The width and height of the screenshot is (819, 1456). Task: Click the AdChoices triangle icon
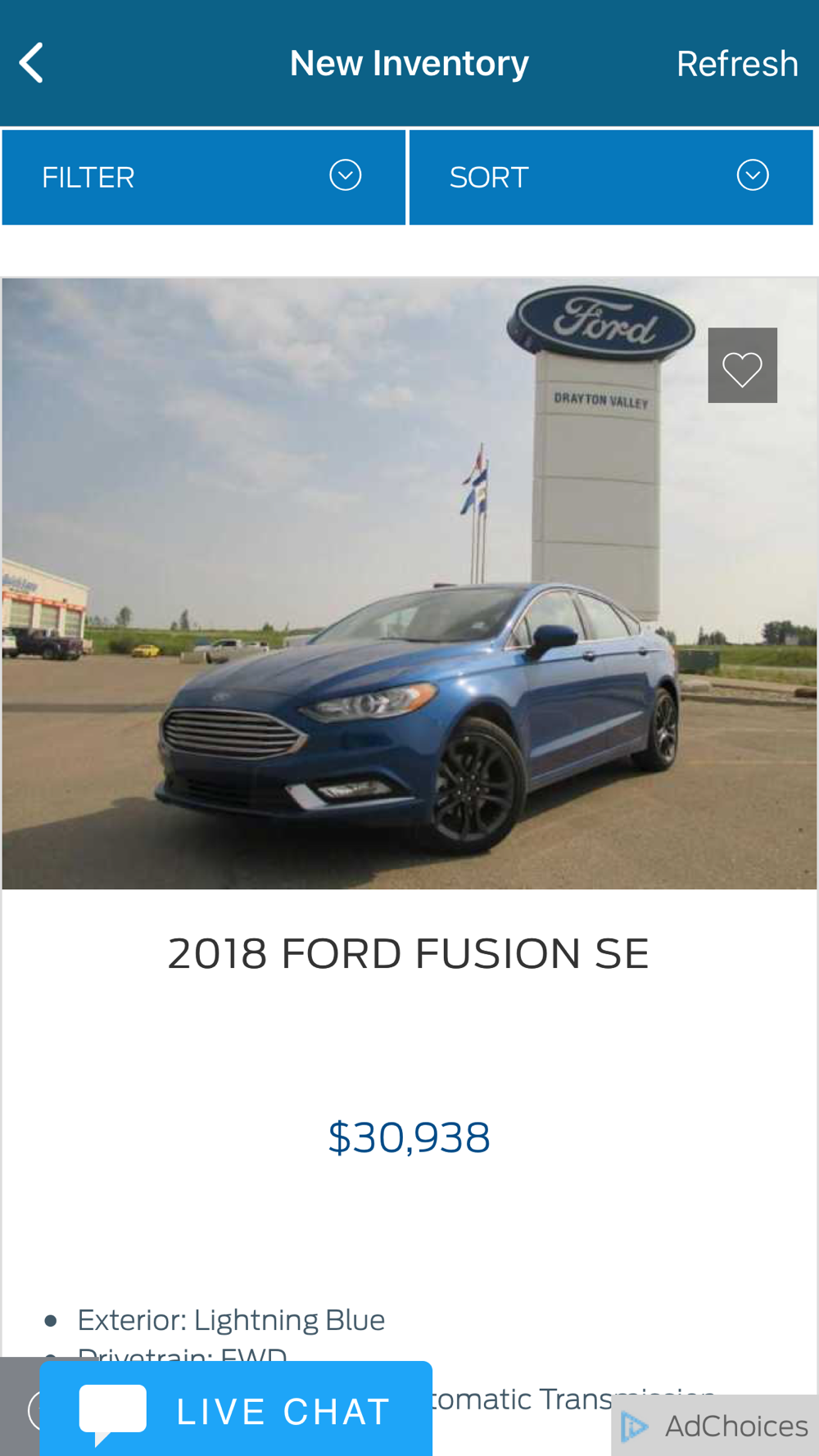coord(634,1427)
